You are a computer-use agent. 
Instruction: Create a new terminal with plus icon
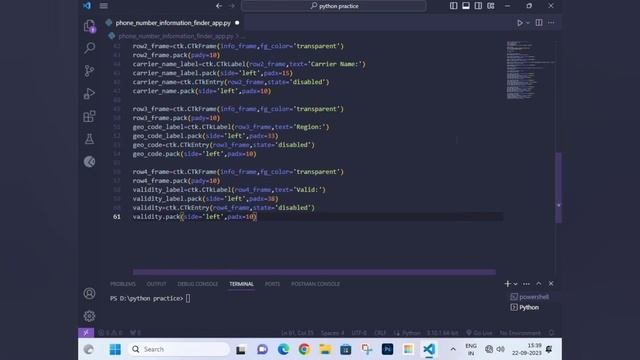tap(507, 284)
